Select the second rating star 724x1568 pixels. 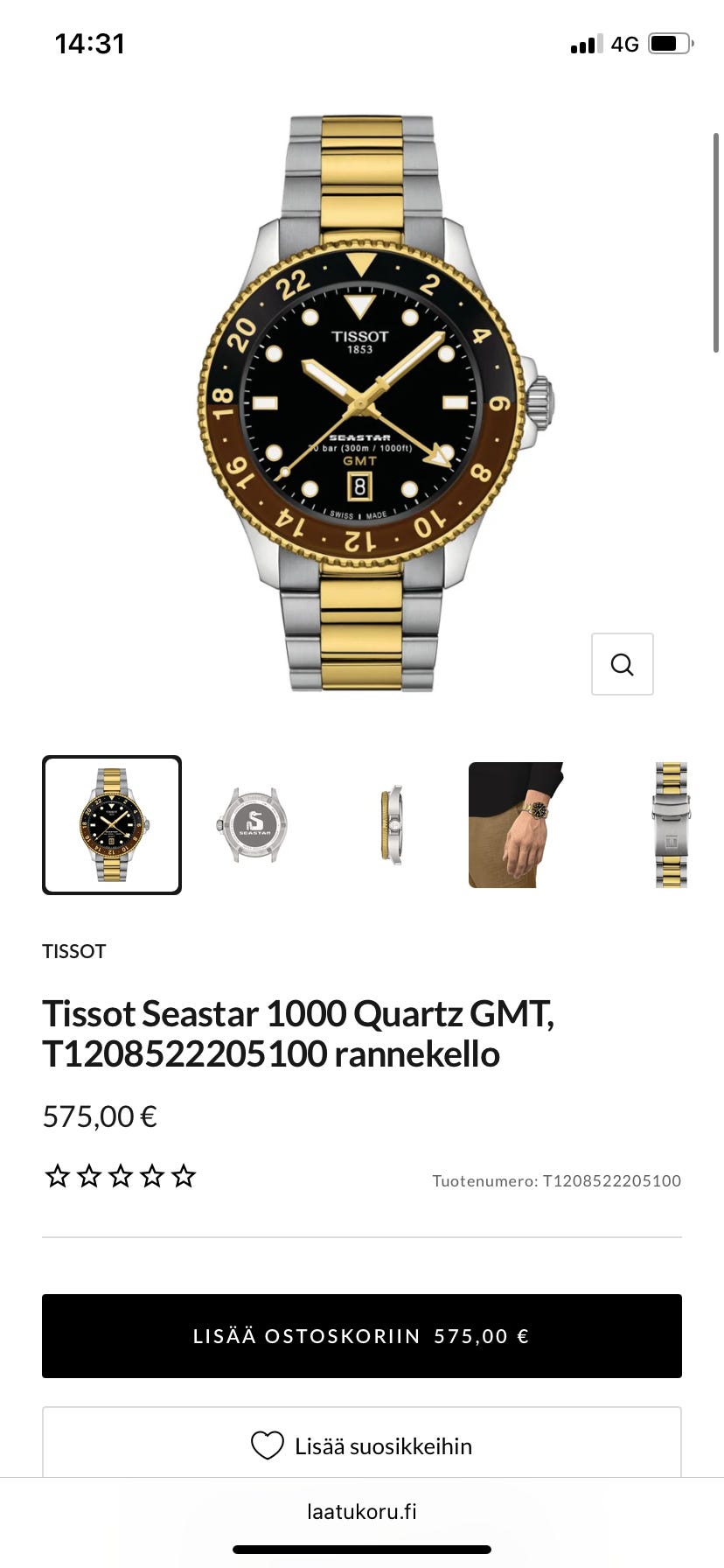[x=89, y=1176]
